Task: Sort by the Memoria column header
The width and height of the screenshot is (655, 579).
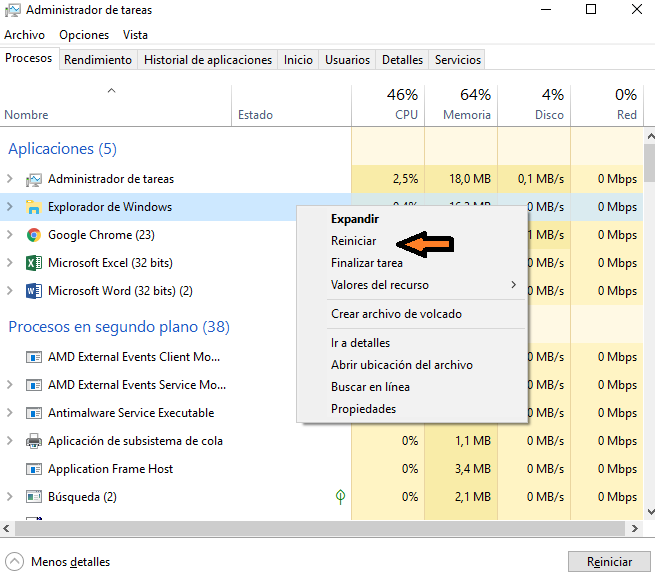Action: pyautogui.click(x=461, y=106)
